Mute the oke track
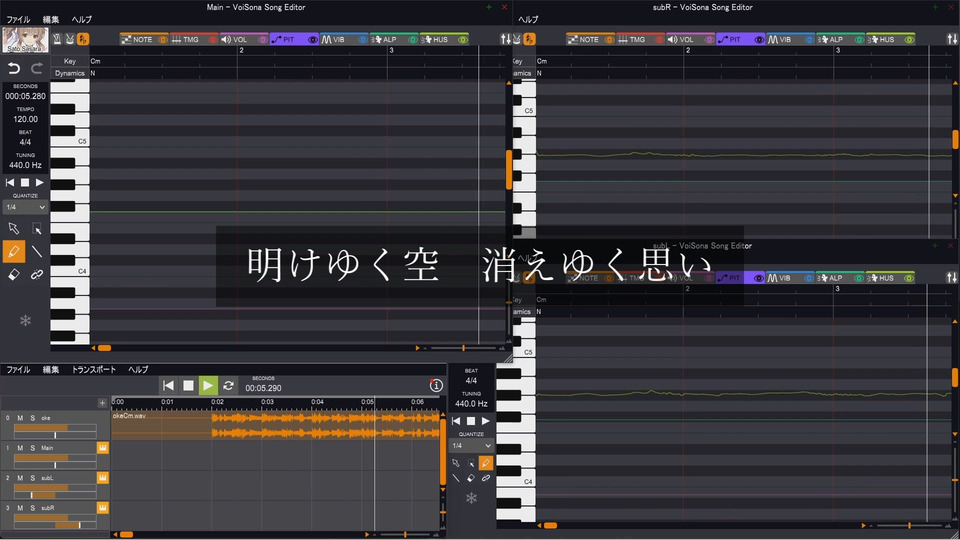Screen dimensions: 960x540 (20, 418)
